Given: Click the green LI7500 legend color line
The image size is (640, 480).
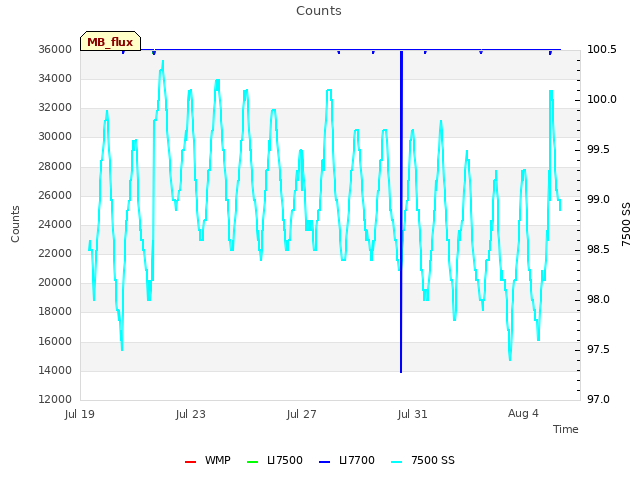Looking at the screenshot, I should click(x=253, y=462).
